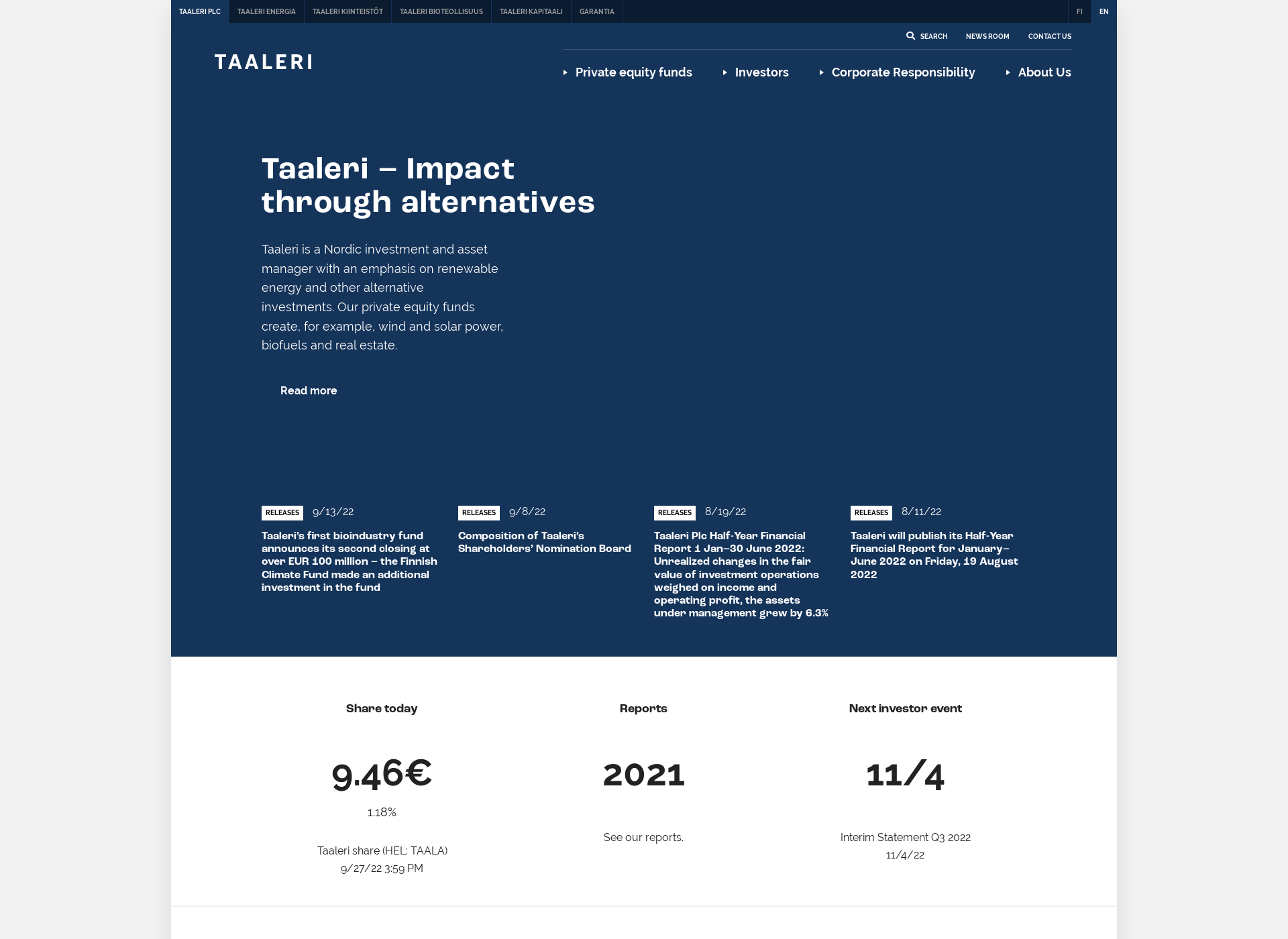Click the TAALERI PLC navigation tab
The width and height of the screenshot is (1288, 939).
198,11
